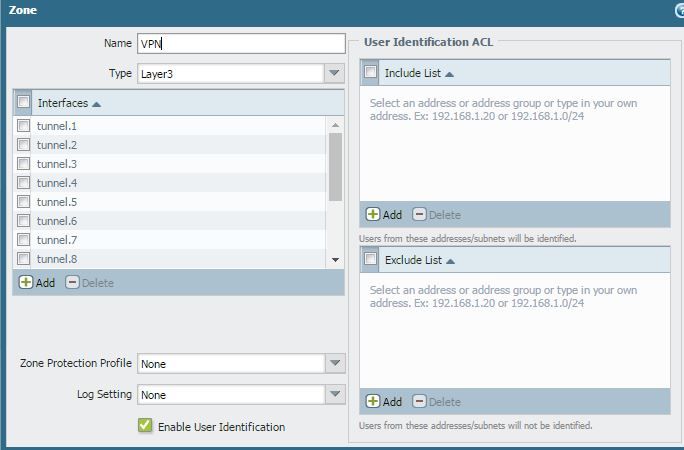Check the tunnel.5 interface checkbox

tap(24, 202)
